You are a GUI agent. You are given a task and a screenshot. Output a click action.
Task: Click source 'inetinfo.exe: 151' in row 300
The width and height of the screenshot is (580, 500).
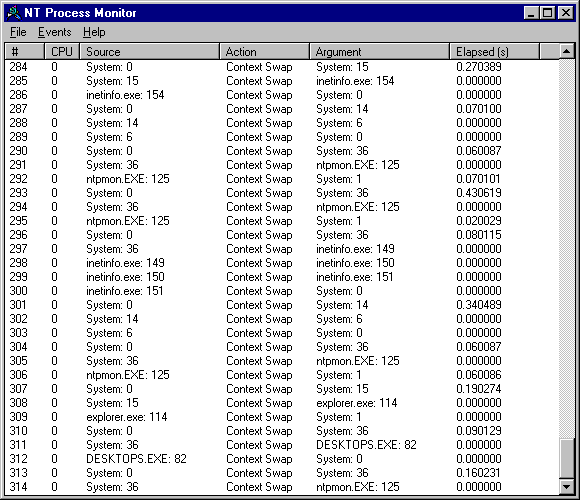click(125, 291)
